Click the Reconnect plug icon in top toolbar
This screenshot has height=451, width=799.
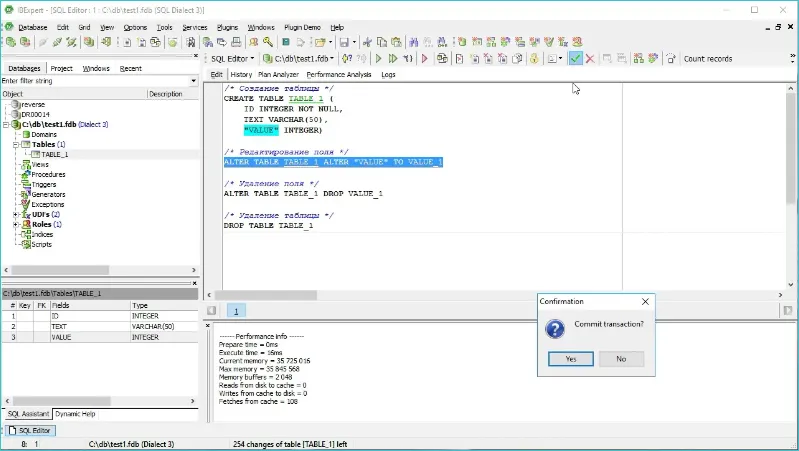(71, 42)
